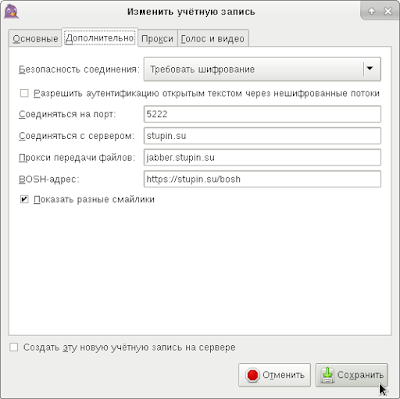The image size is (400, 399).
Task: Click the Pidgin bird icon in title bar
Action: (11, 11)
